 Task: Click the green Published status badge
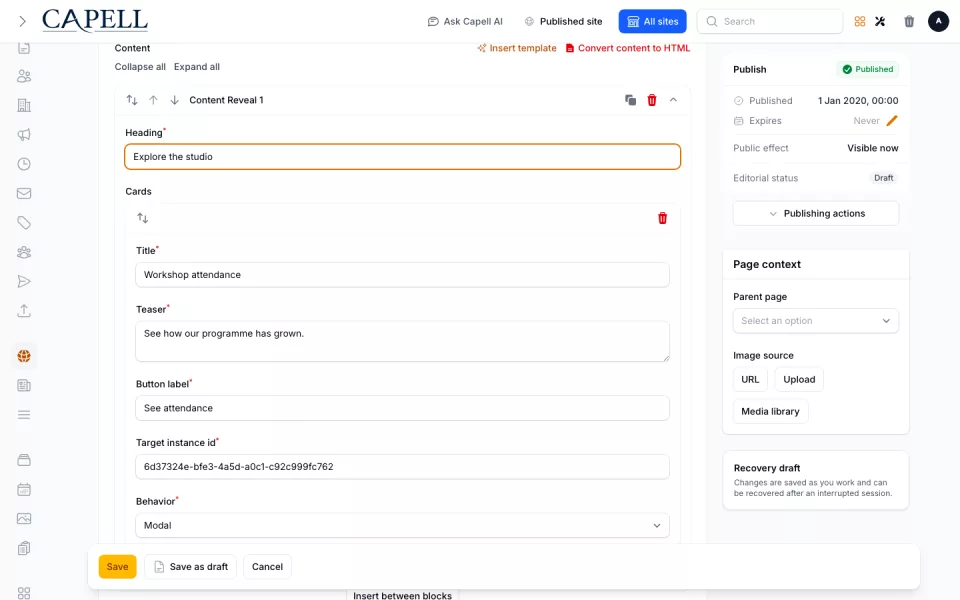(868, 69)
